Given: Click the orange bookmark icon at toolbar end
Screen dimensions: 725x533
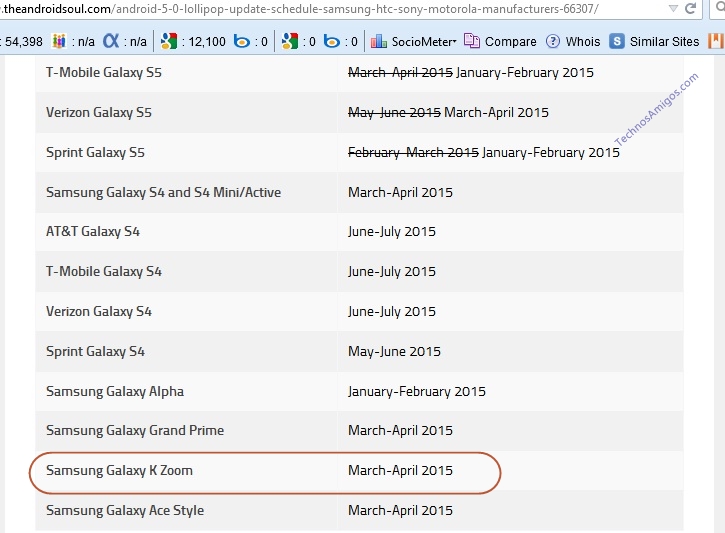Looking at the screenshot, I should point(716,41).
